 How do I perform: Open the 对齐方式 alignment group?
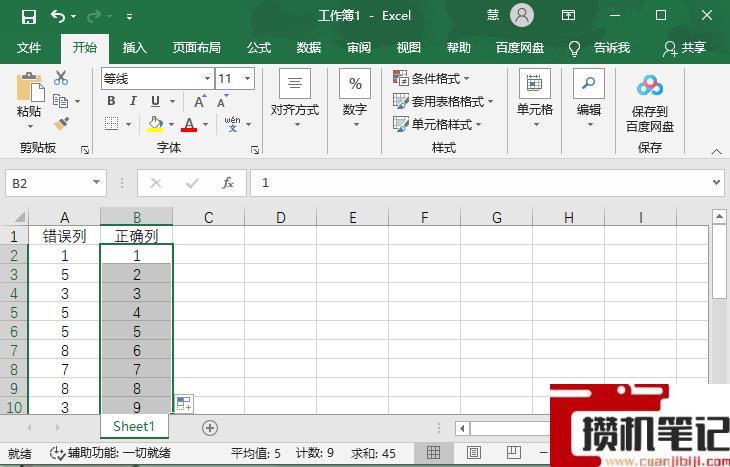(295, 99)
